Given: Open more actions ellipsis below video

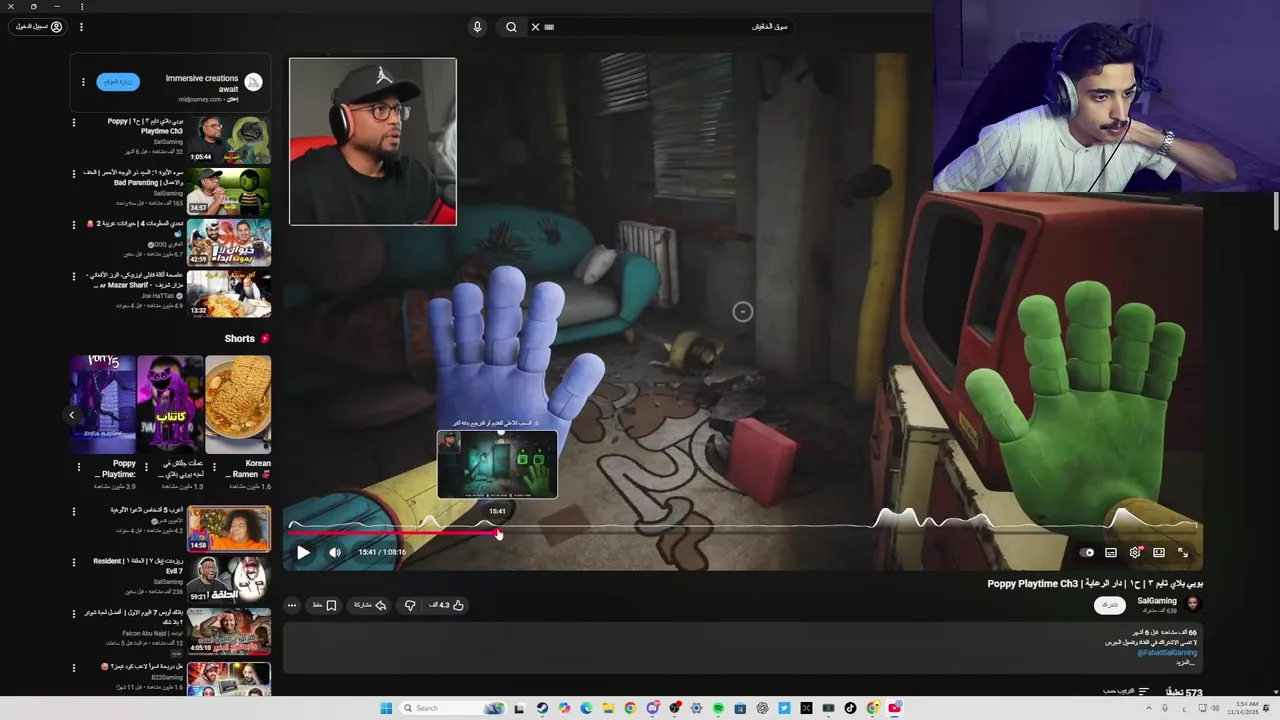Looking at the screenshot, I should (x=292, y=605).
